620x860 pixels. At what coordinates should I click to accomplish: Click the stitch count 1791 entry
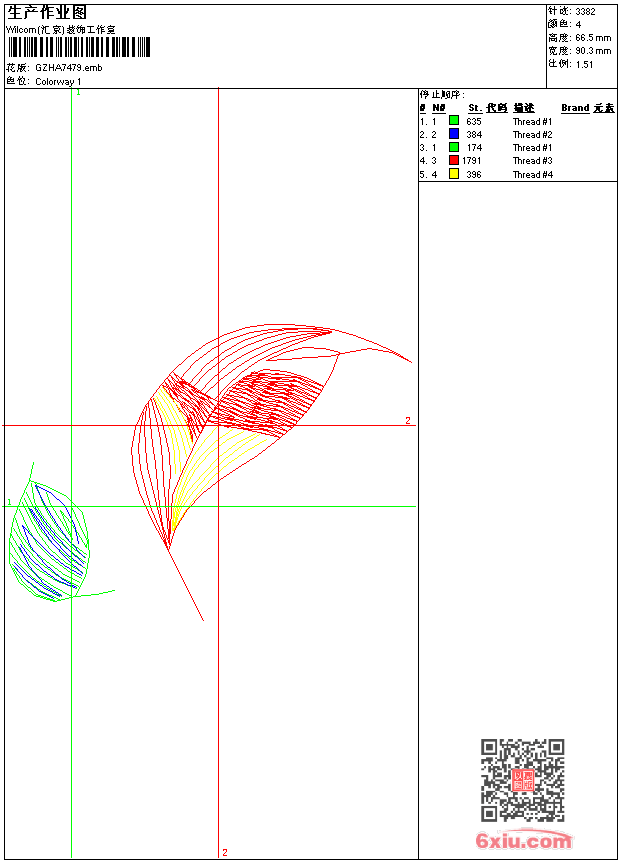(x=472, y=160)
